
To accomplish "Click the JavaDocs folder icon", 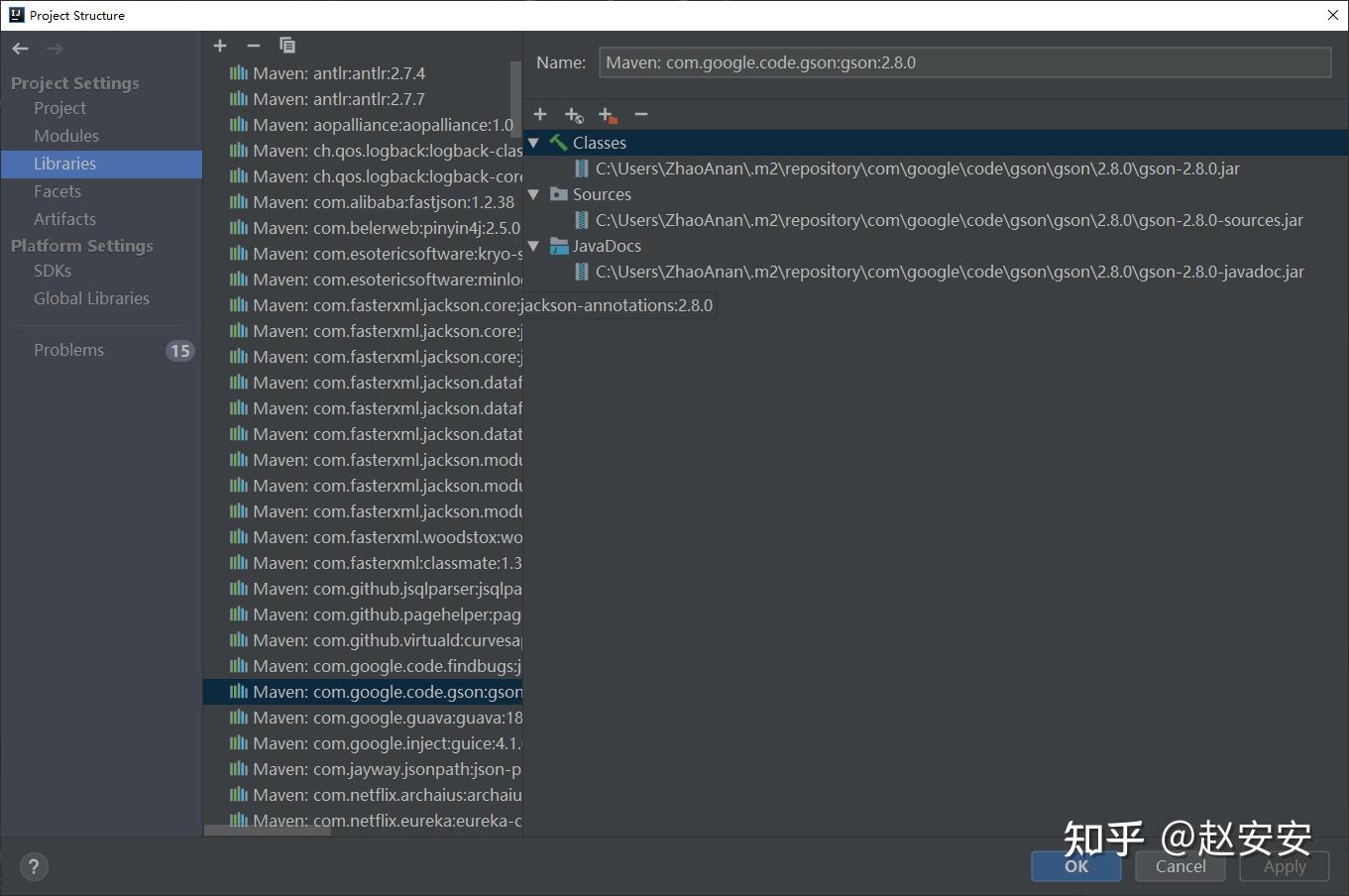I will click(x=559, y=246).
